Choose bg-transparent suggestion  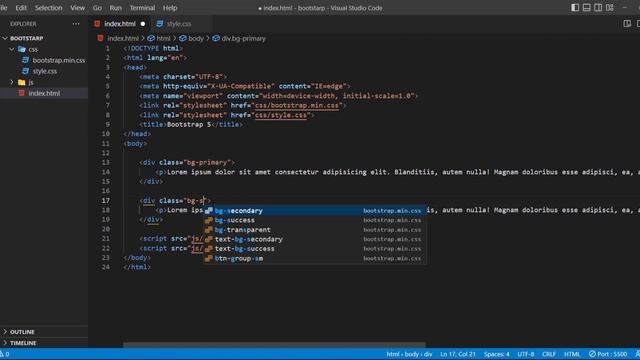[315, 230]
